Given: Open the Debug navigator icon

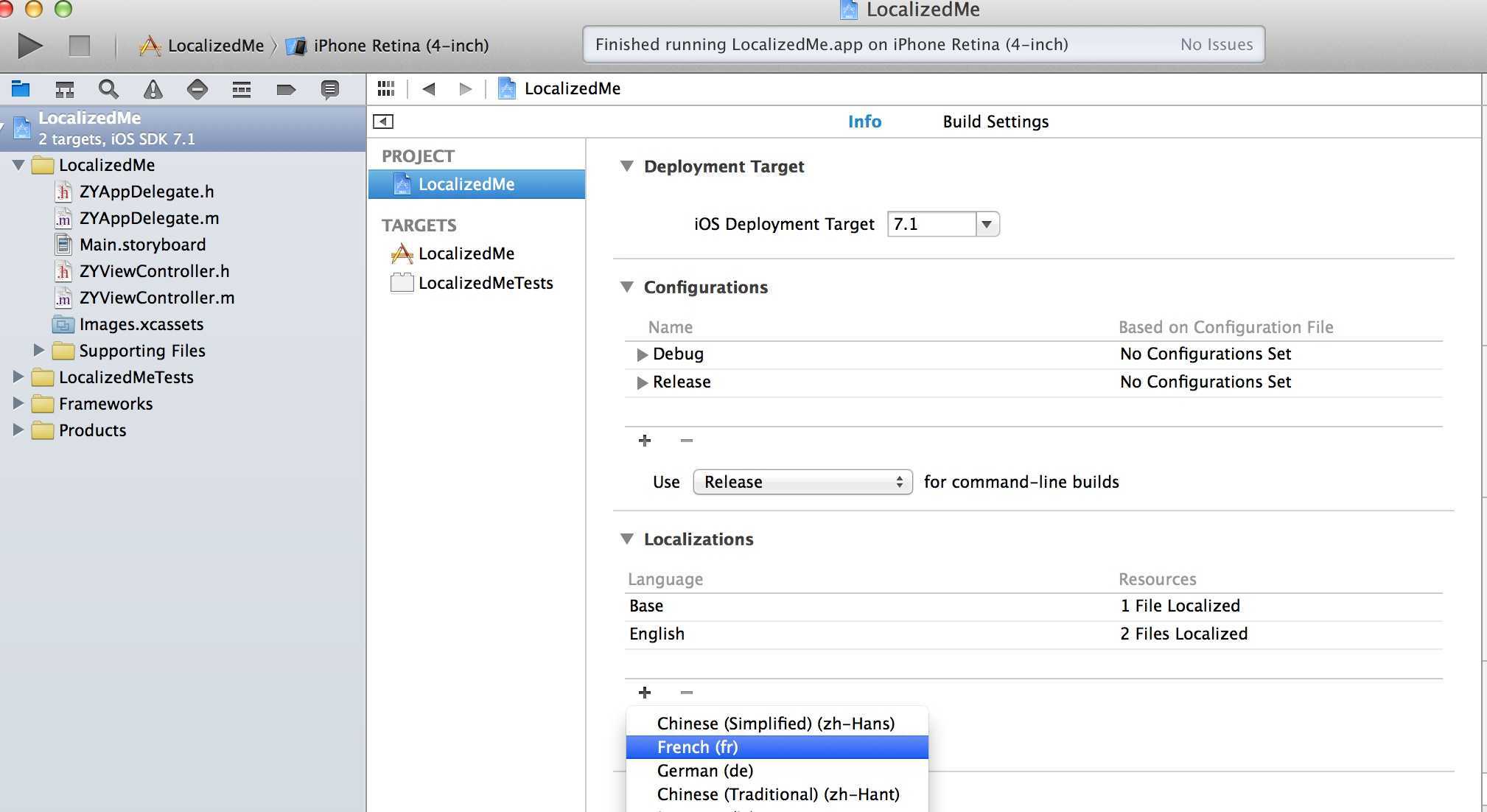Looking at the screenshot, I should point(242,89).
